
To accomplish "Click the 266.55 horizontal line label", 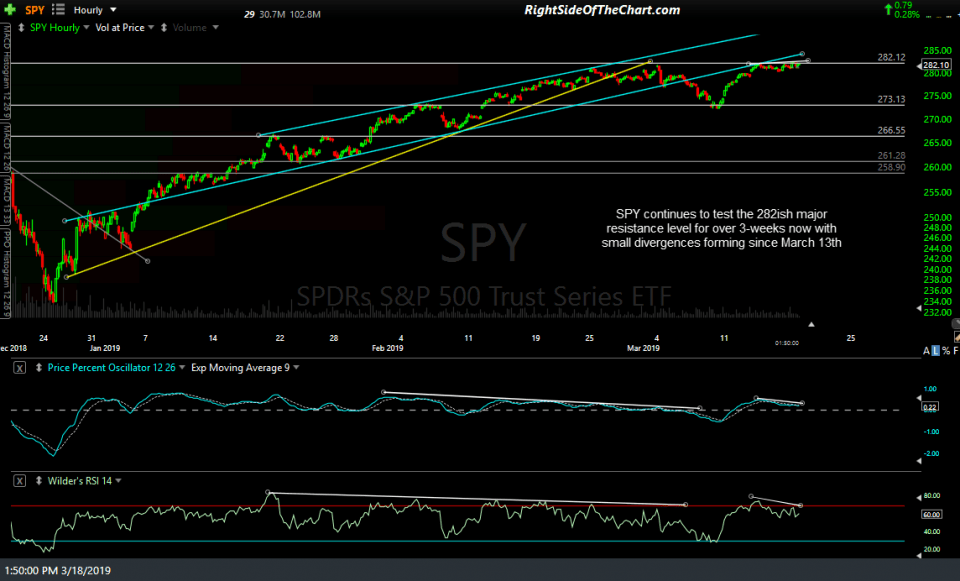I will (891, 130).
